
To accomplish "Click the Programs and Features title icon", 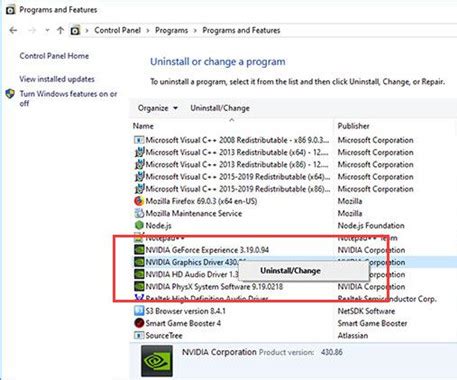I will 10,10.
